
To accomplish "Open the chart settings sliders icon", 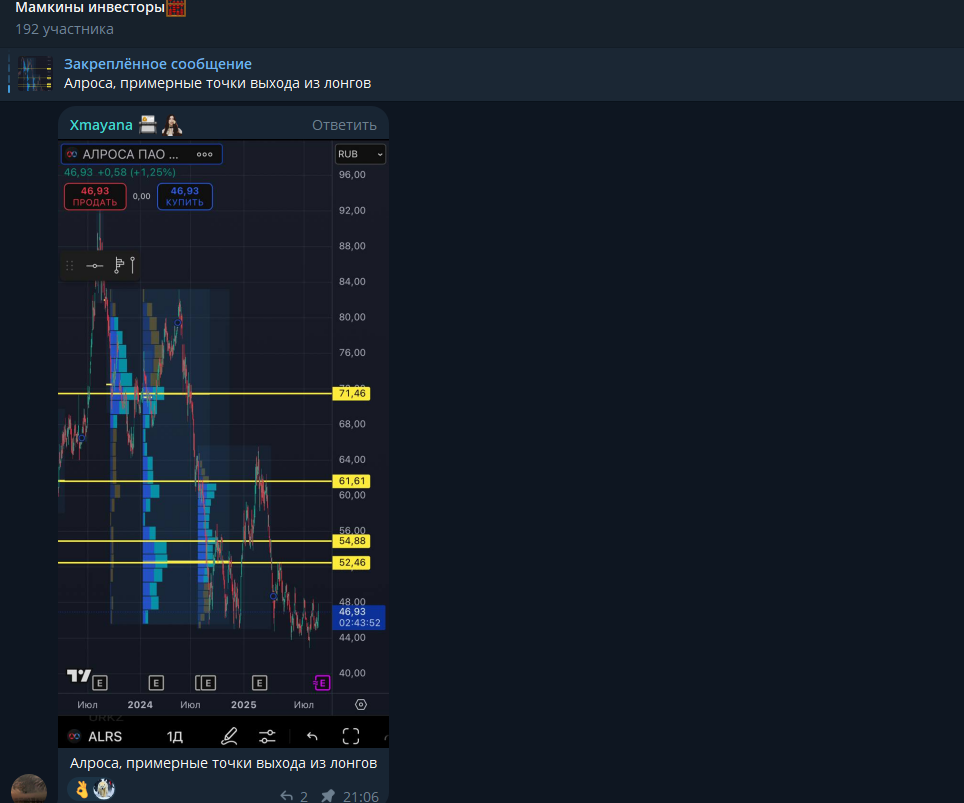I will tap(267, 737).
